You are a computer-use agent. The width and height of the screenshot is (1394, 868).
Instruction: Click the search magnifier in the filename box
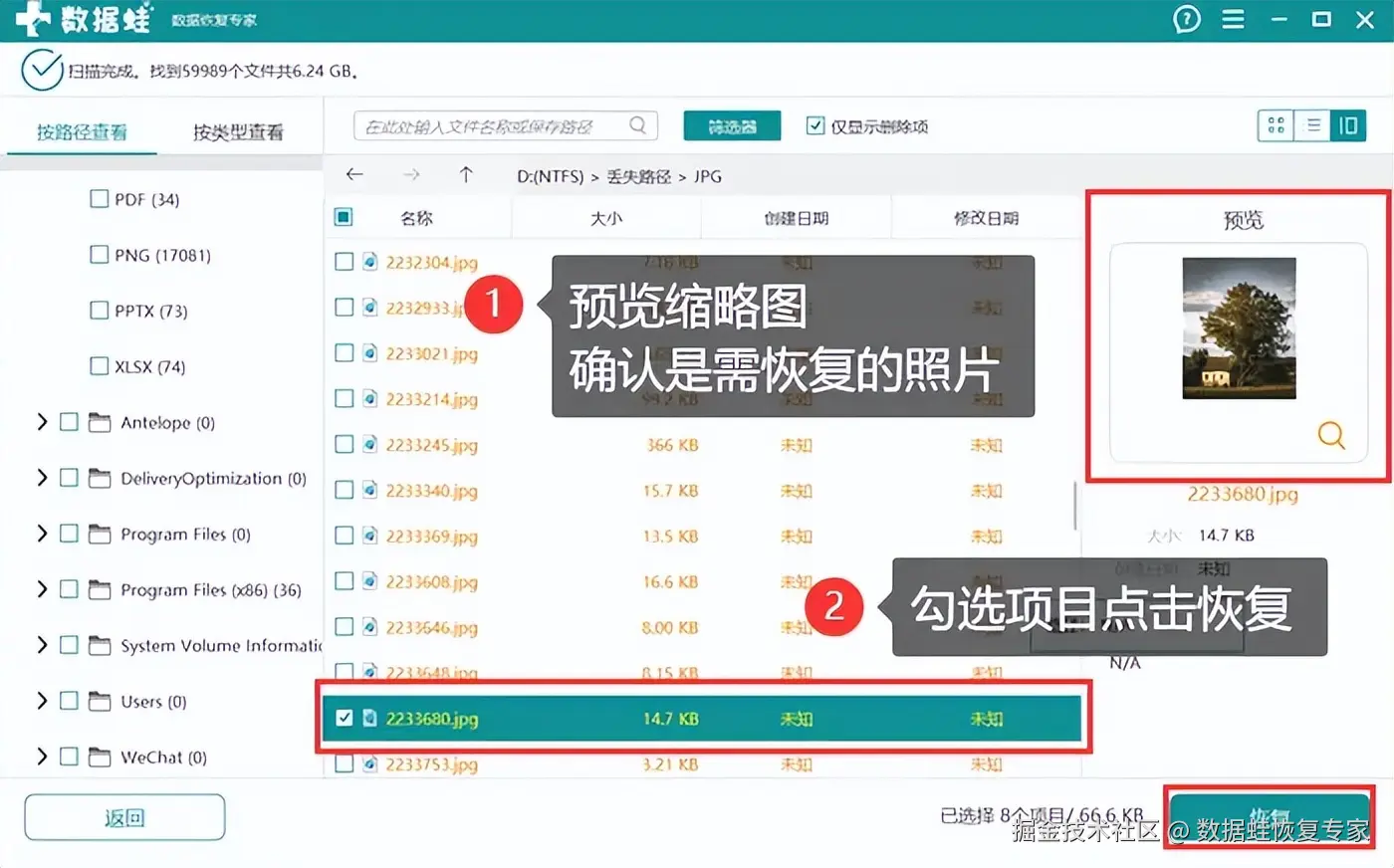tap(638, 125)
